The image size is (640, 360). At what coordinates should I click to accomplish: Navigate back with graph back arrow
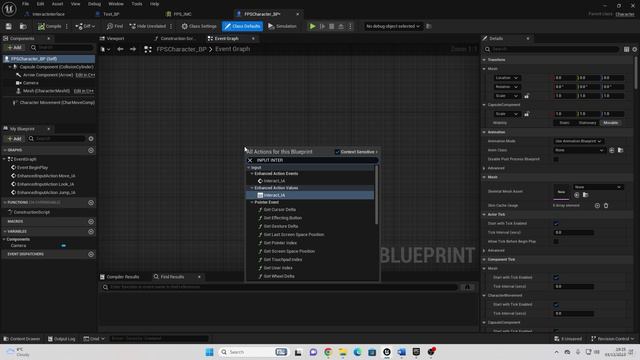click(120, 49)
